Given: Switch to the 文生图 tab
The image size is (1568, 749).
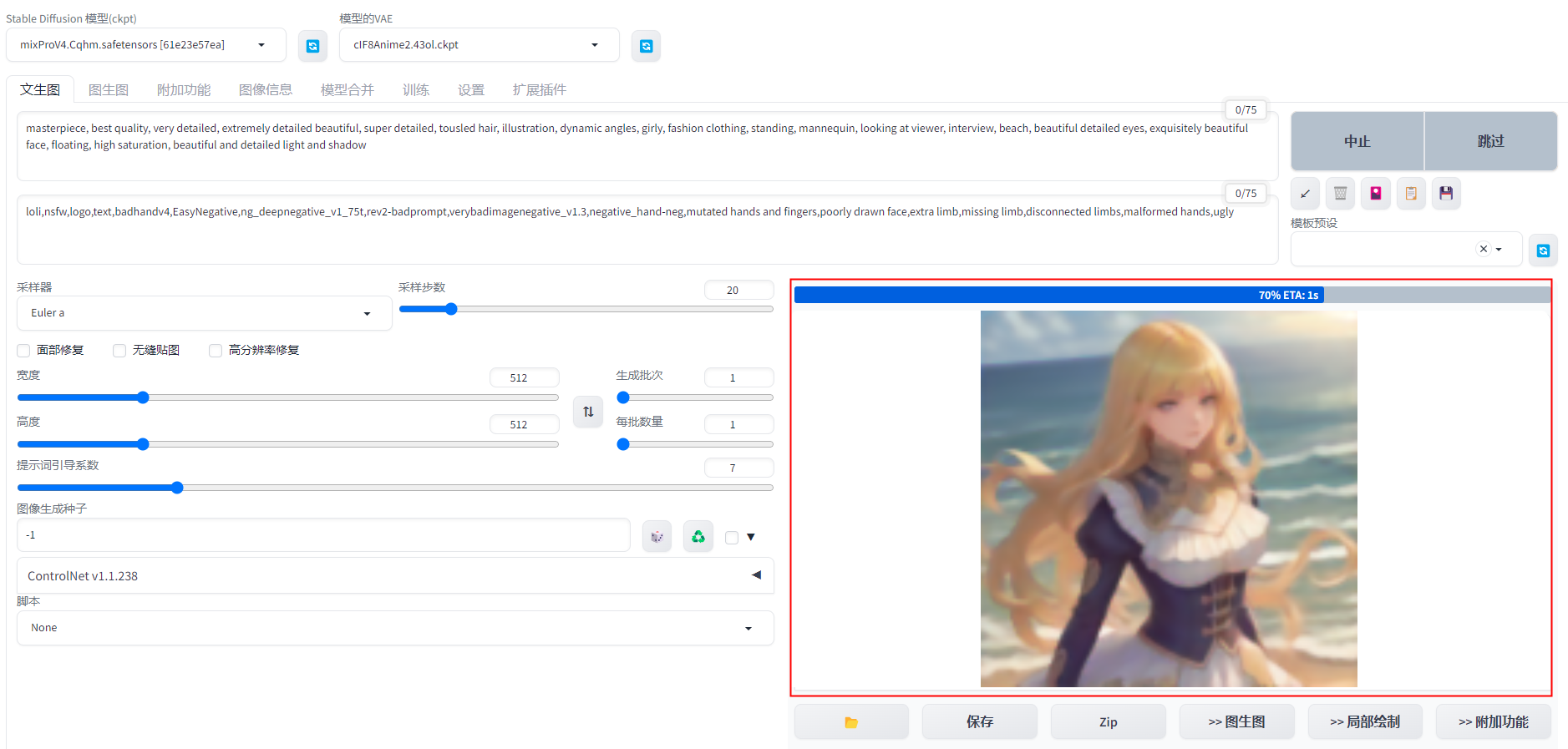Looking at the screenshot, I should tap(40, 89).
